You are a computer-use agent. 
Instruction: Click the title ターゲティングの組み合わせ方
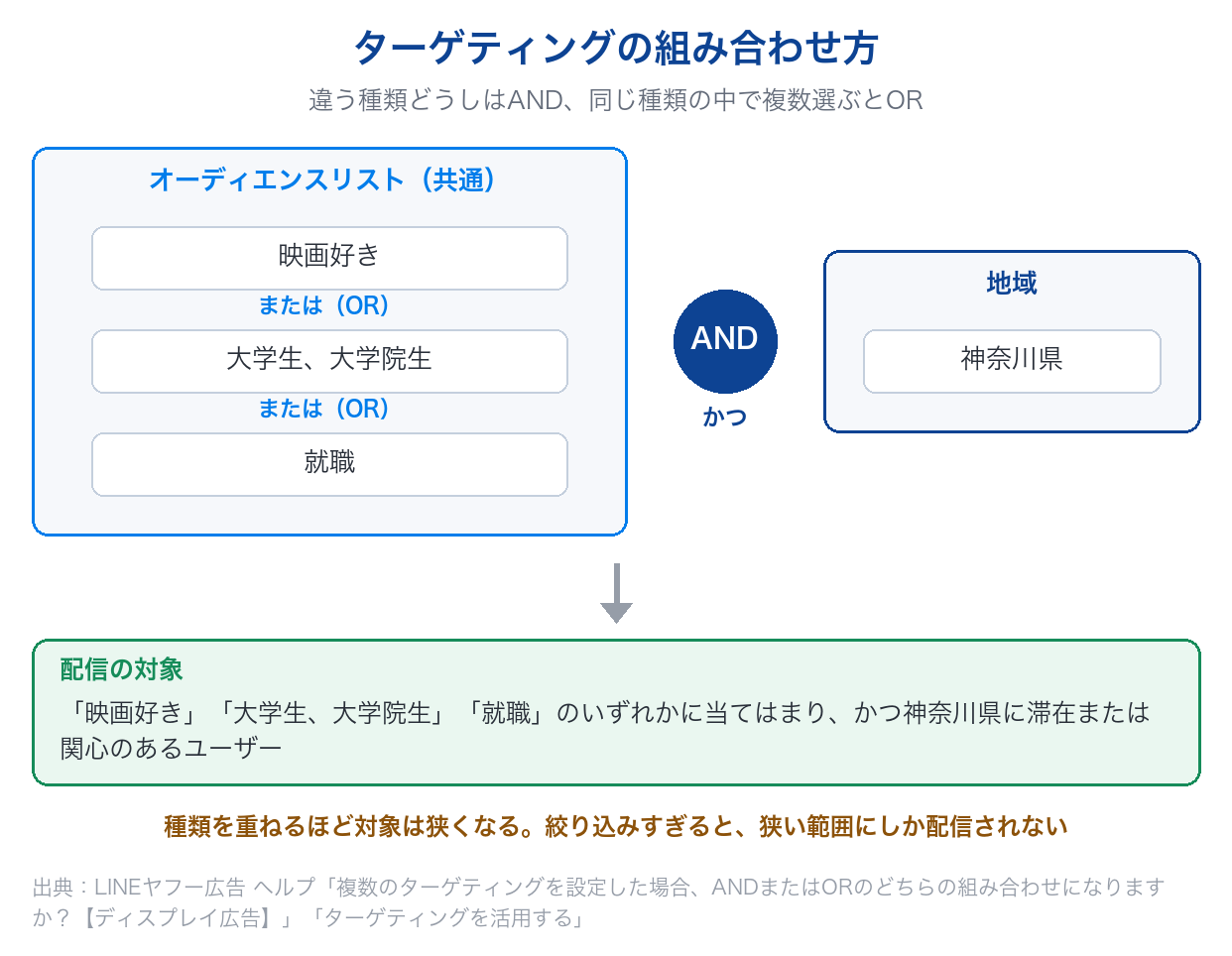(616, 48)
